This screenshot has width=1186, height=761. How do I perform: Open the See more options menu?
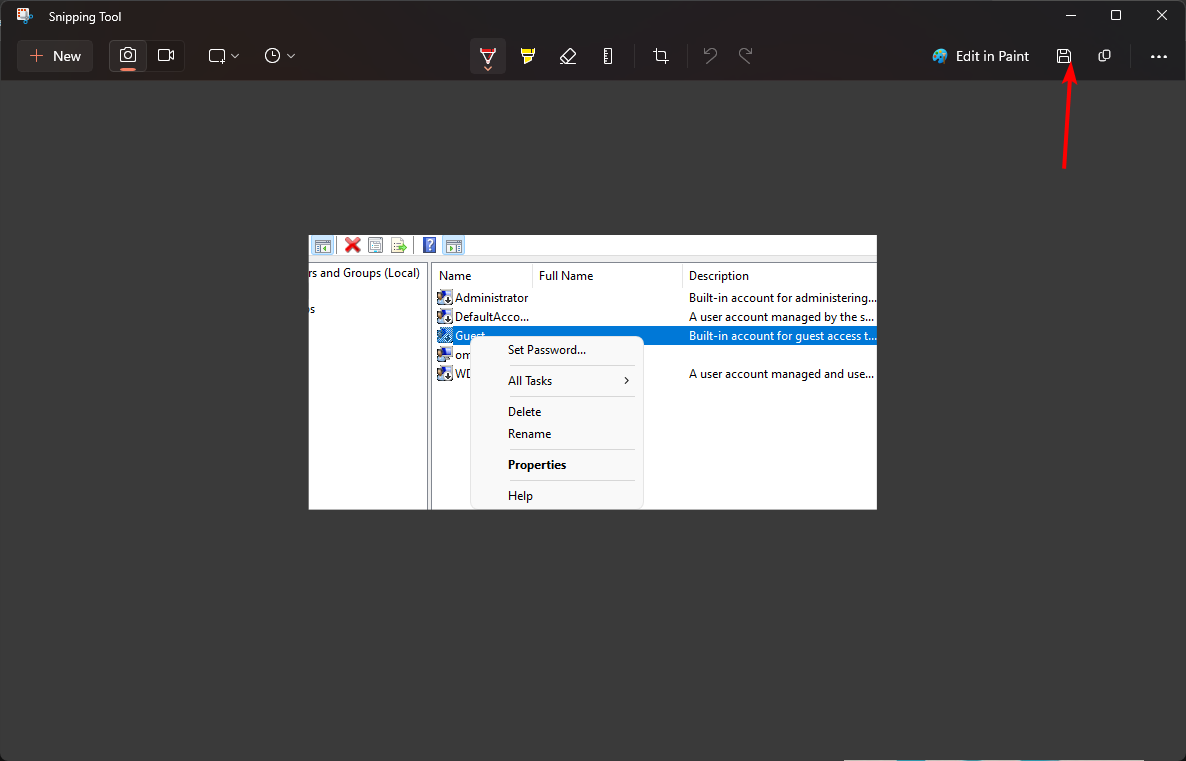pos(1158,56)
